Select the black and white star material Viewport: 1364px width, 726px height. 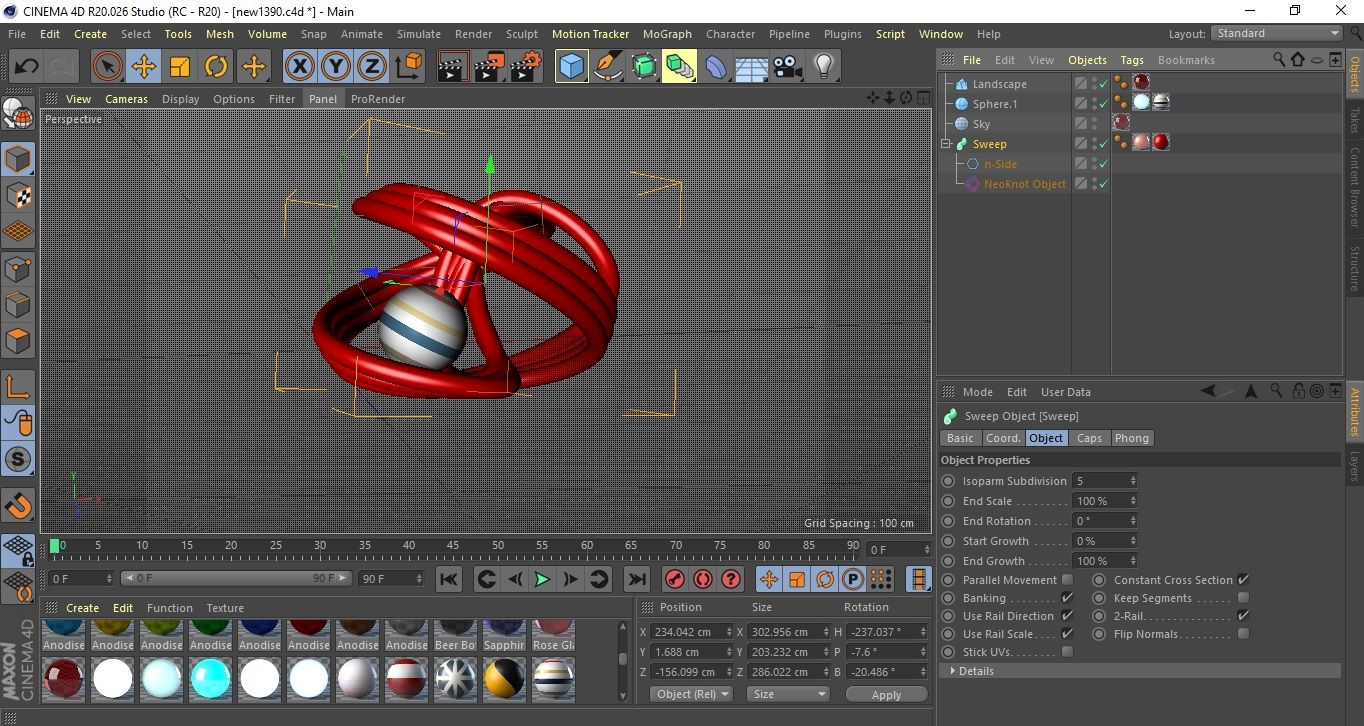click(455, 679)
